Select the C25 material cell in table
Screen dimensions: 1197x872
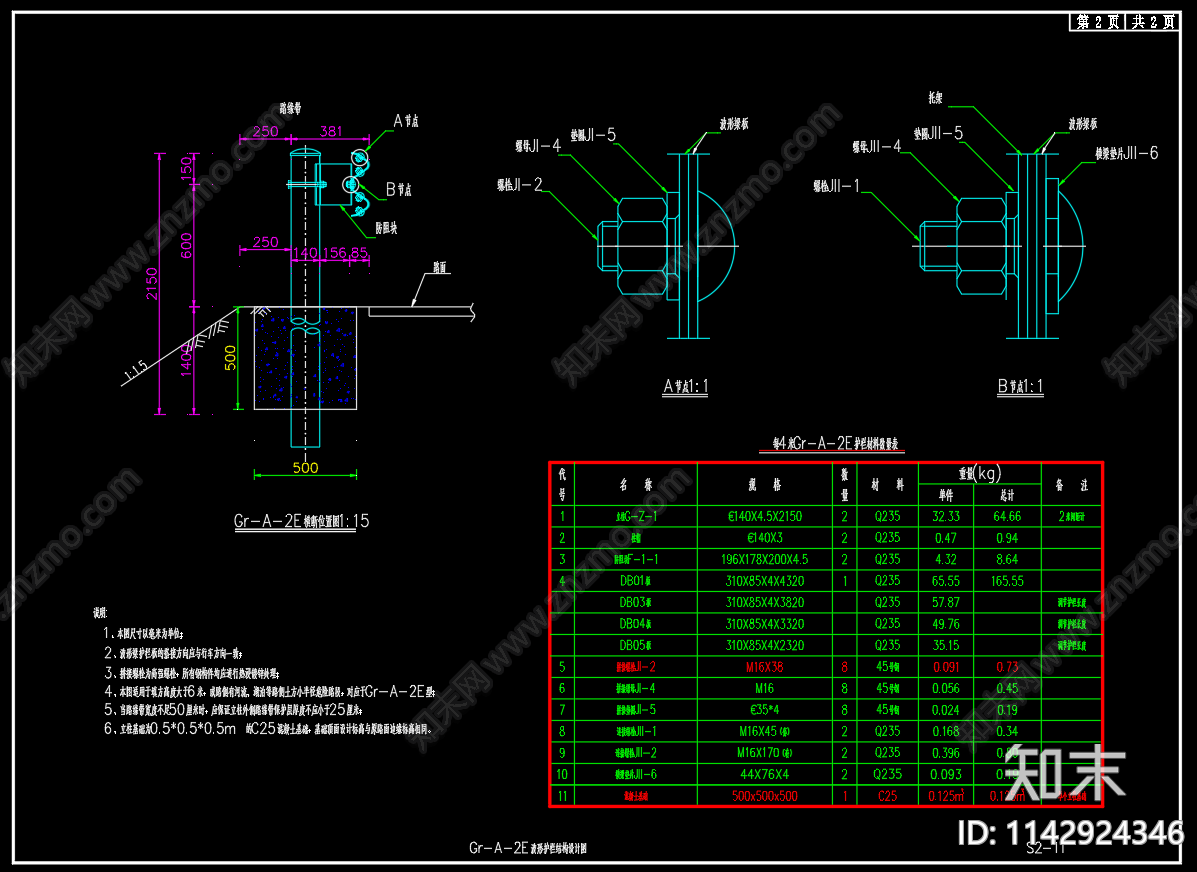[x=887, y=796]
